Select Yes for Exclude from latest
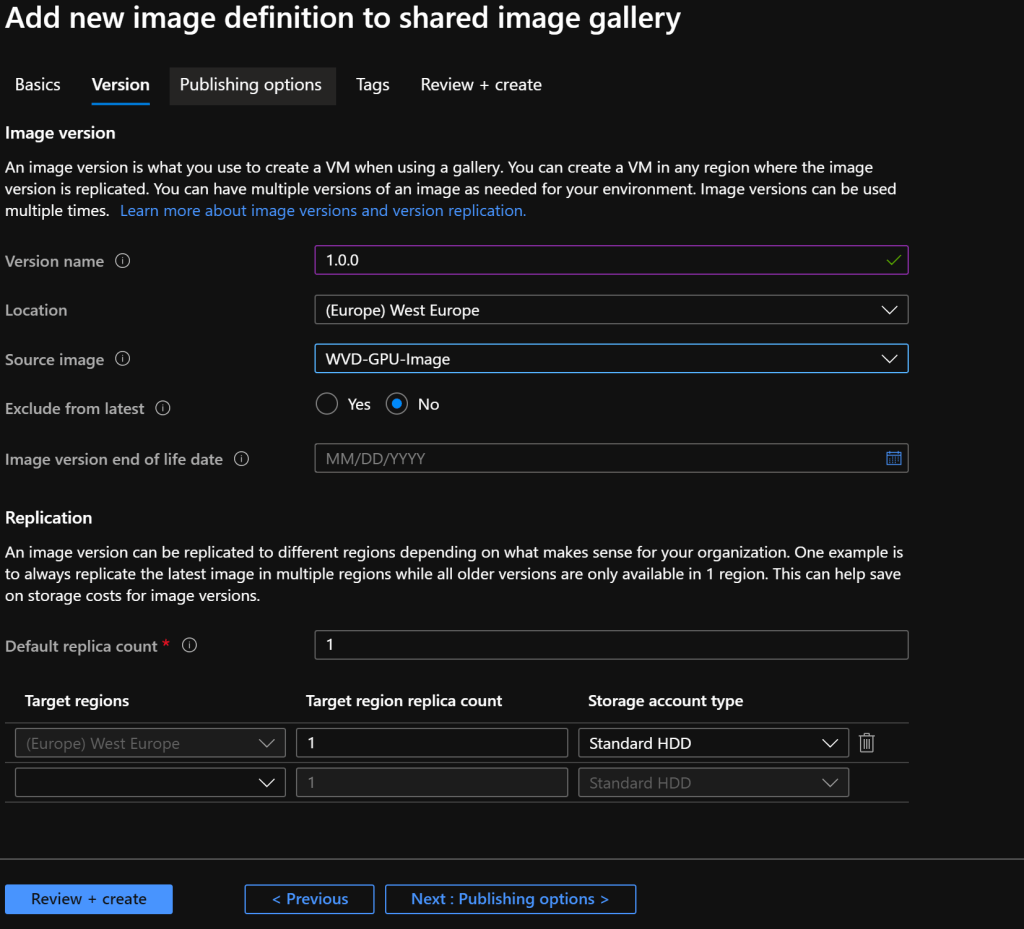This screenshot has width=1024, height=929. 327,404
